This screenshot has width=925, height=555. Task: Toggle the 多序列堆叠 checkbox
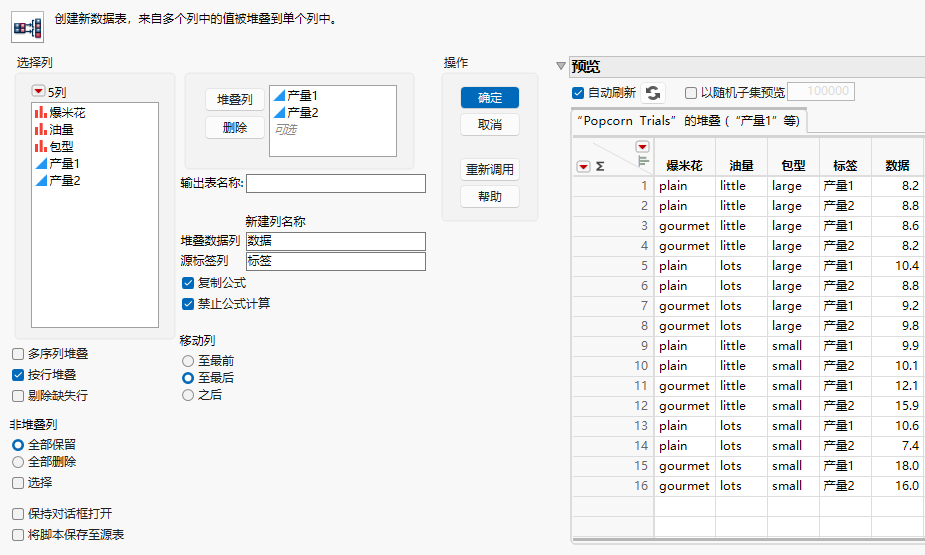click(x=18, y=354)
